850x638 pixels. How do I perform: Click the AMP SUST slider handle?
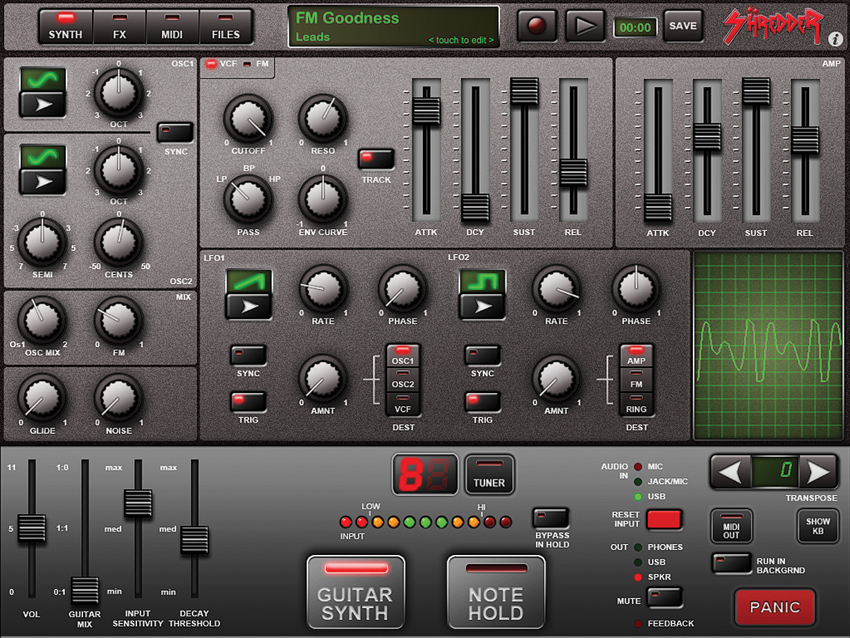756,91
